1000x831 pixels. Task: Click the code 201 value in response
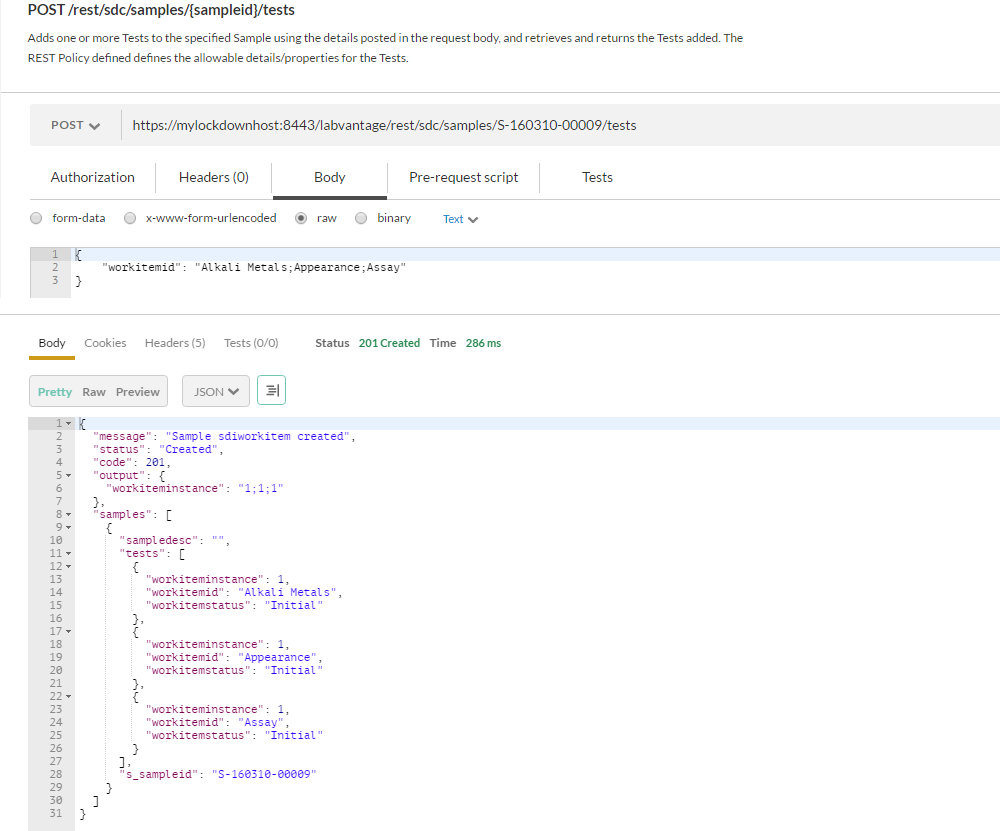tap(155, 462)
